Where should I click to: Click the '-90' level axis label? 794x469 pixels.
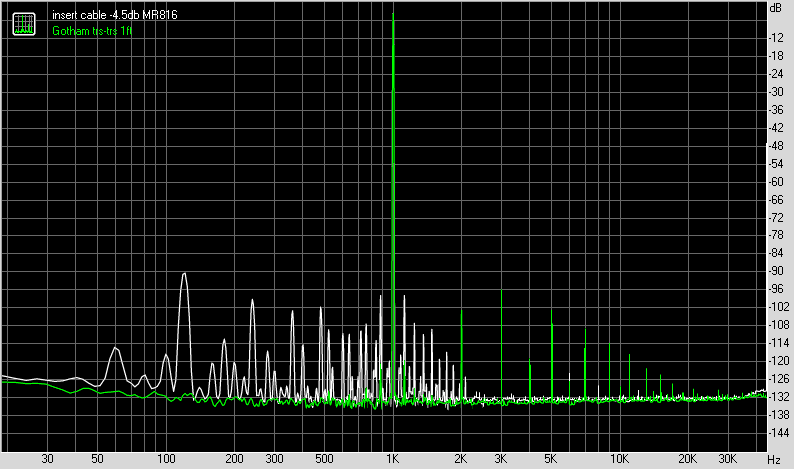click(776, 271)
